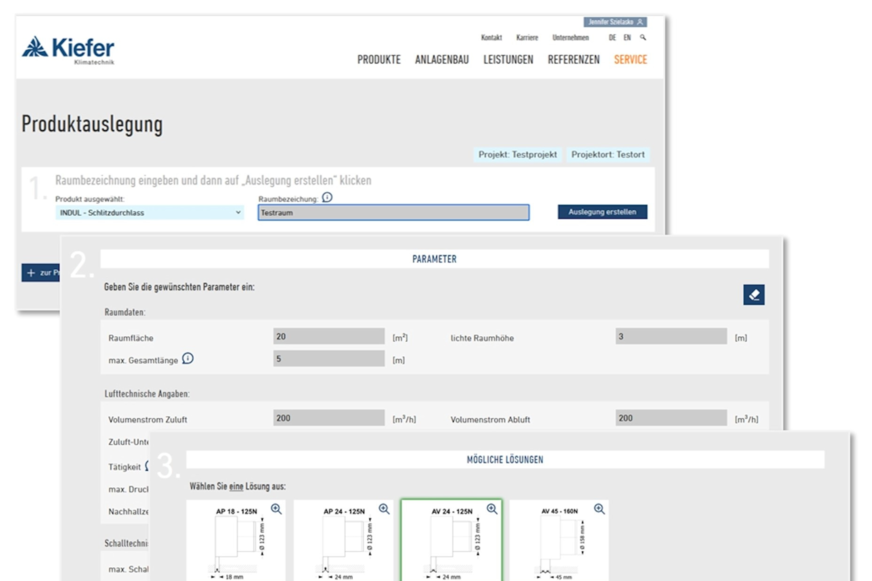872x581 pixels.
Task: Zoom into the AP 18 - 125N image
Action: click(276, 509)
